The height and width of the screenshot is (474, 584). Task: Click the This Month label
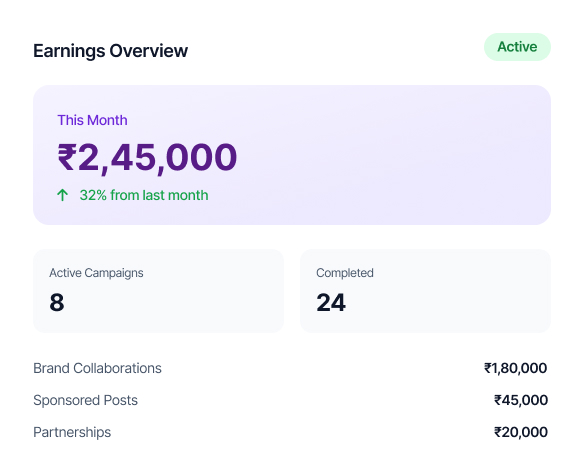coord(92,120)
